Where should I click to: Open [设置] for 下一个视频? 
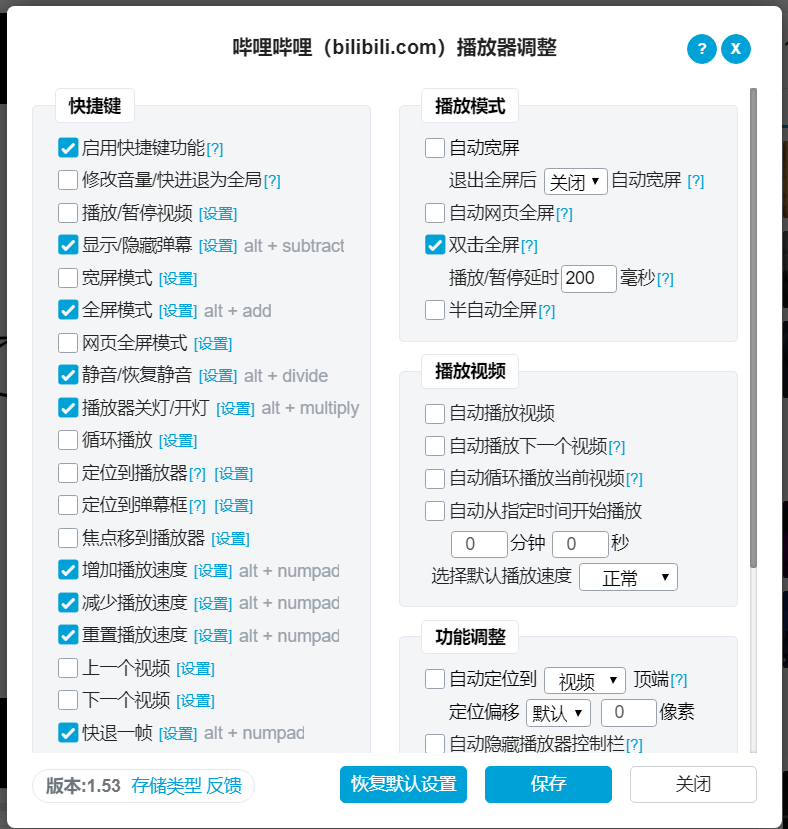point(195,702)
